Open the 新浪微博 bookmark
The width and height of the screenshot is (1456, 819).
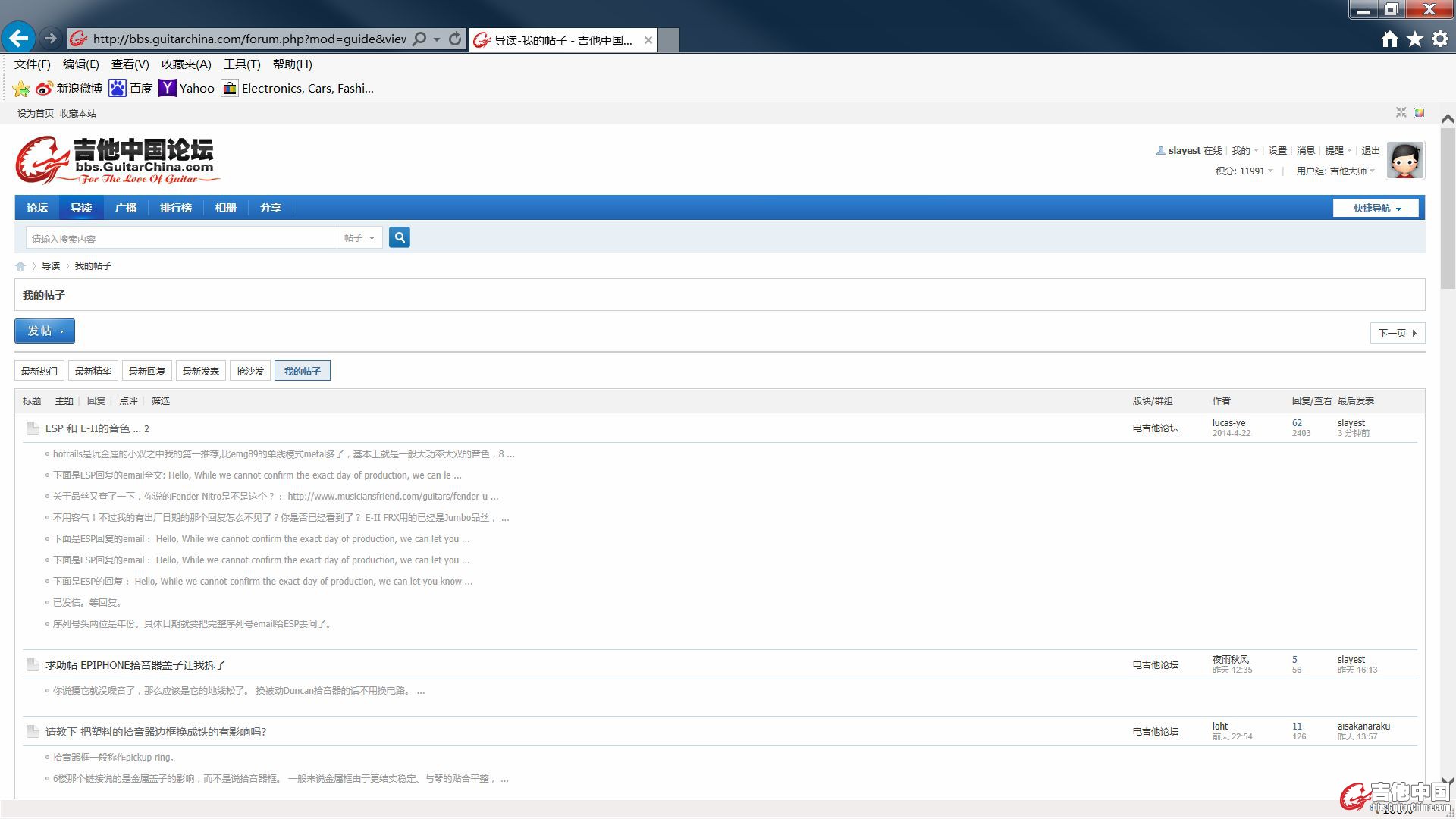[x=70, y=89]
